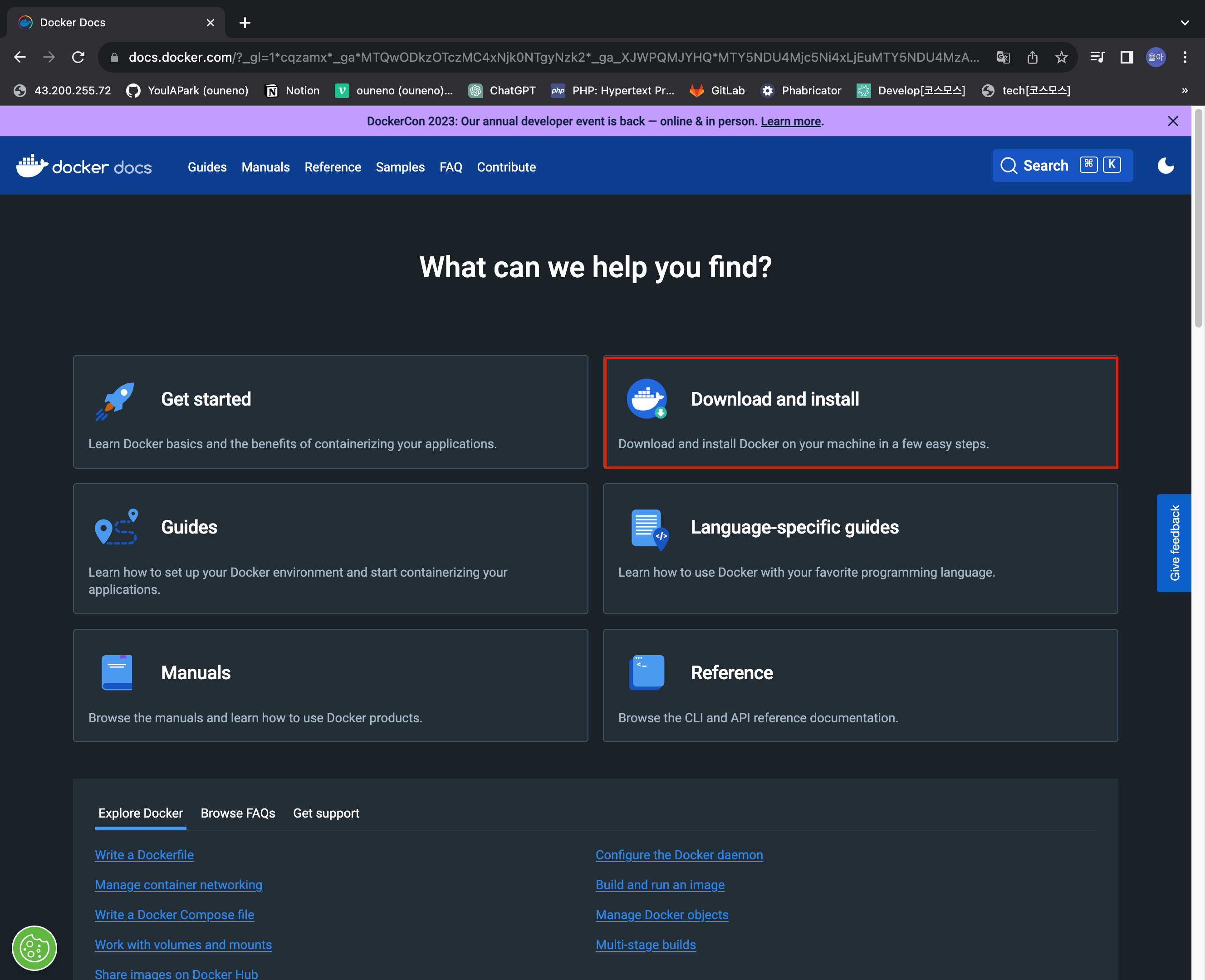1205x980 pixels.
Task: Switch to the Browse FAQs tab
Action: coord(238,813)
